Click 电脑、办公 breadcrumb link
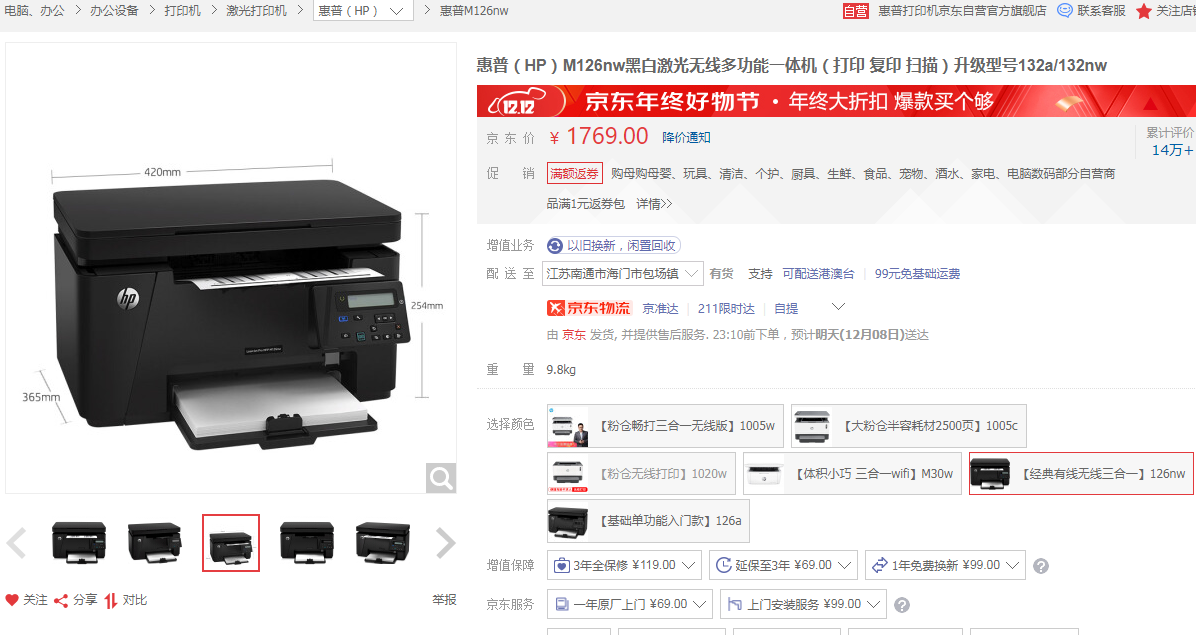 click(x=34, y=11)
